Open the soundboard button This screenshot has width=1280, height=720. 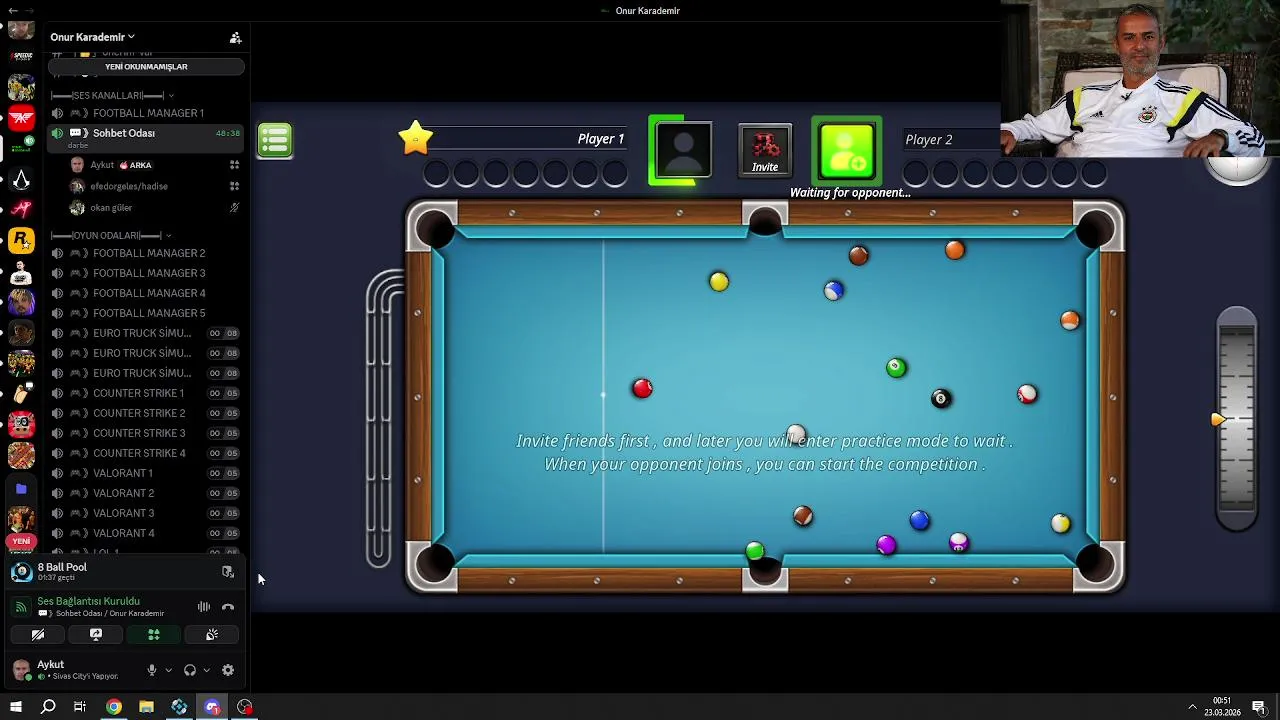click(x=212, y=634)
